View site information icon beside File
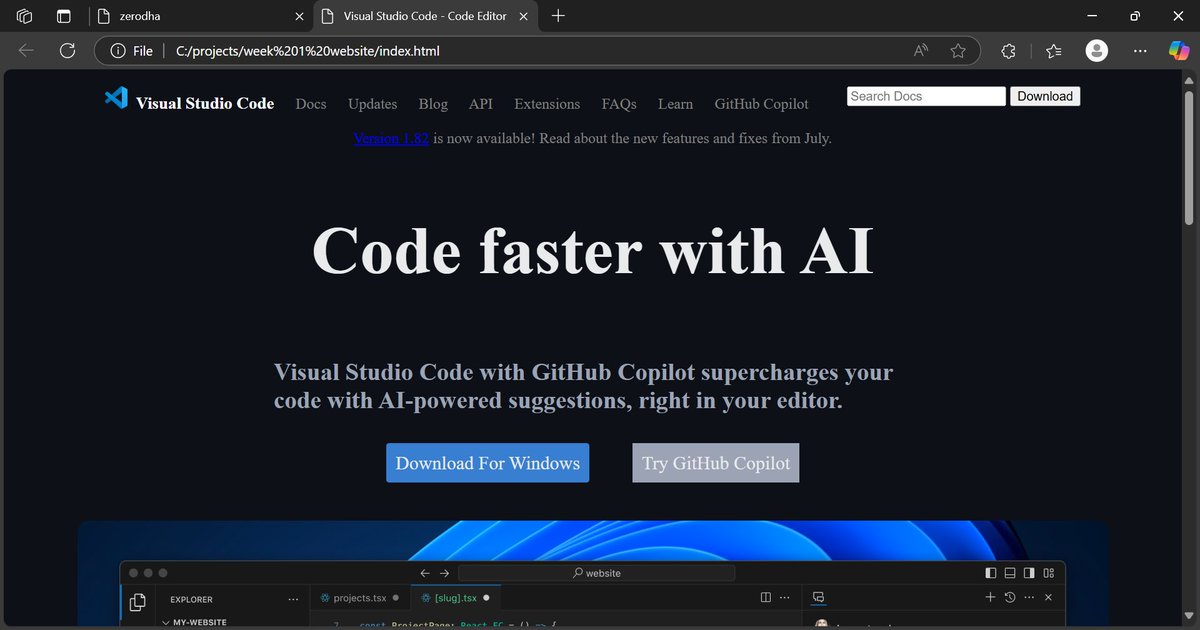The image size is (1200, 630). coord(117,51)
